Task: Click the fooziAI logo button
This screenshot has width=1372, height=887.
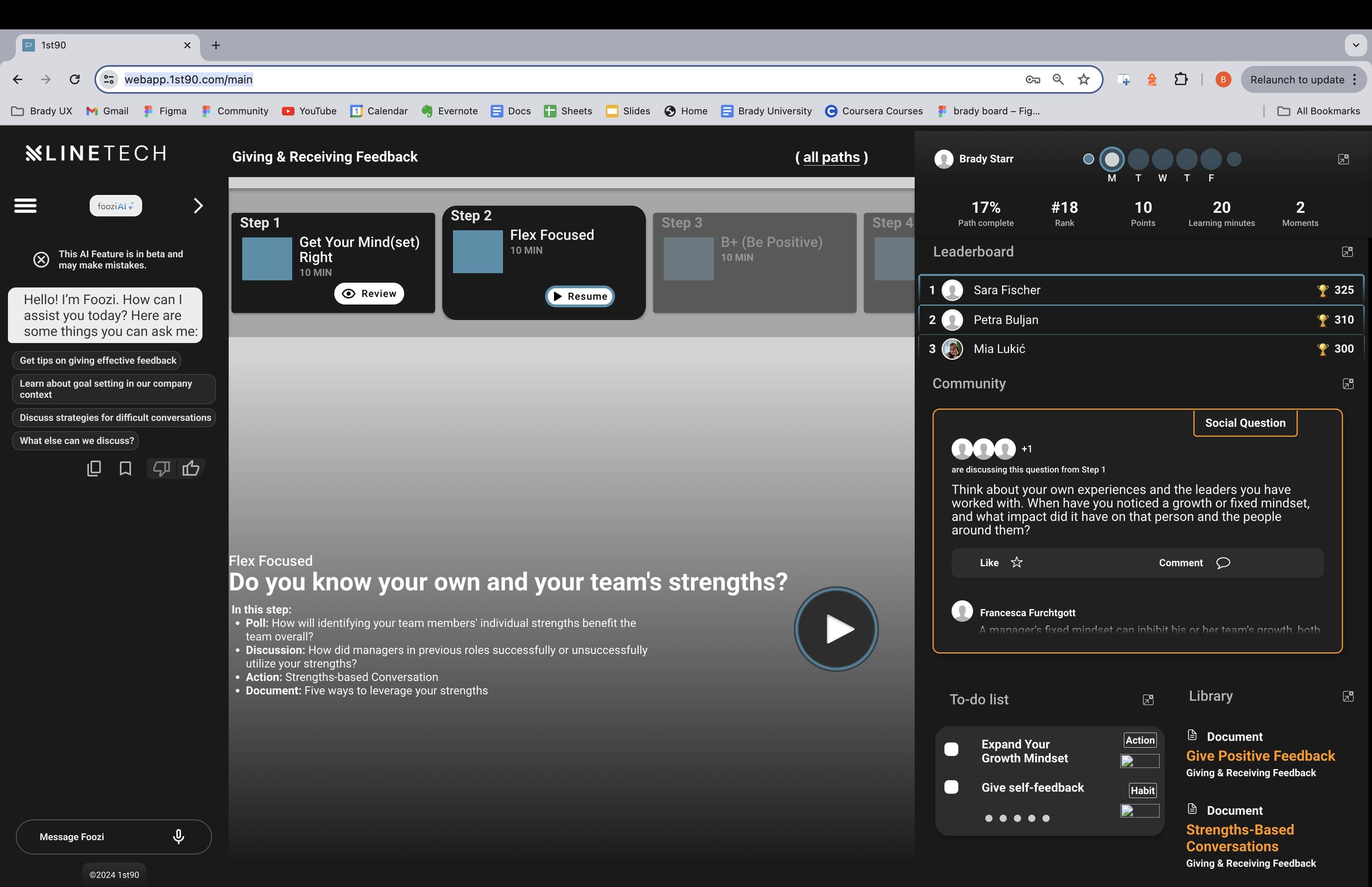Action: (115, 206)
